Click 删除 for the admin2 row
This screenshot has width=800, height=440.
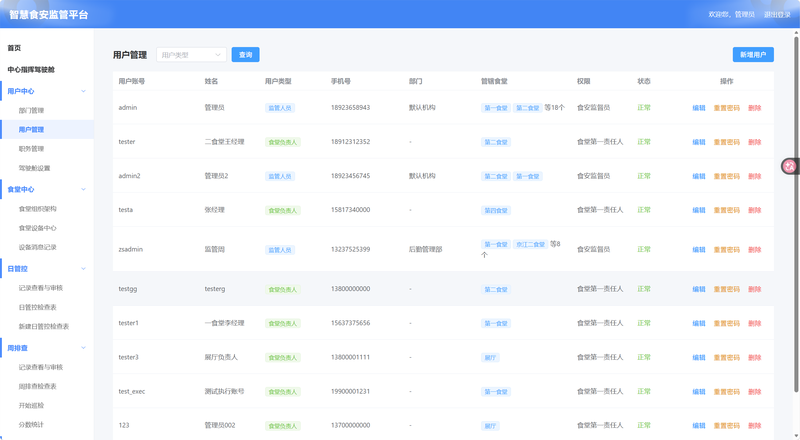point(755,176)
